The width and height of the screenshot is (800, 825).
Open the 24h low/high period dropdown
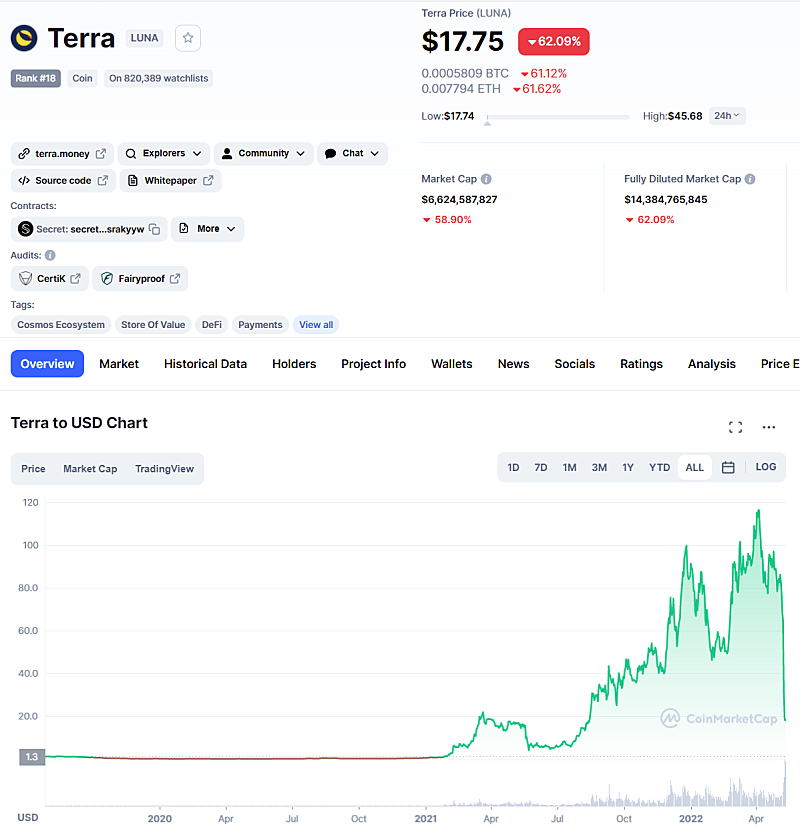tap(727, 116)
